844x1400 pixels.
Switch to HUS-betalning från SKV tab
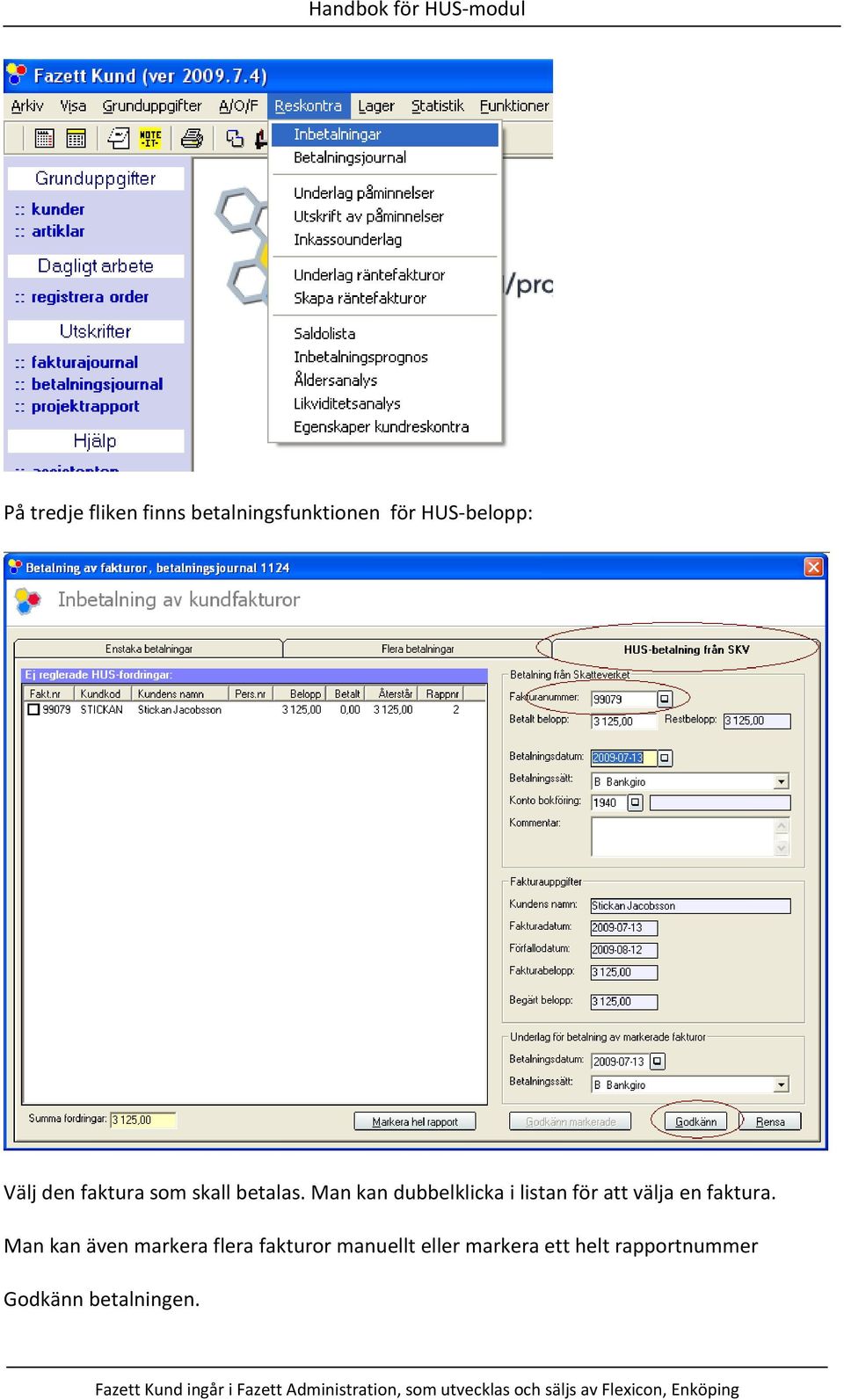point(687,649)
